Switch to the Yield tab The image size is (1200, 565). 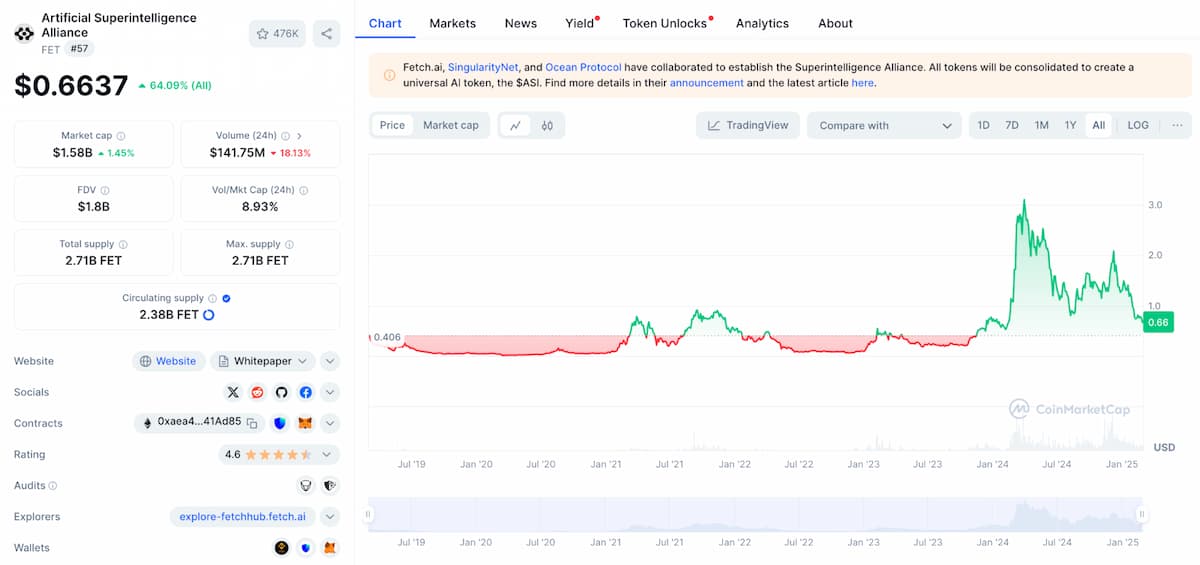point(580,23)
